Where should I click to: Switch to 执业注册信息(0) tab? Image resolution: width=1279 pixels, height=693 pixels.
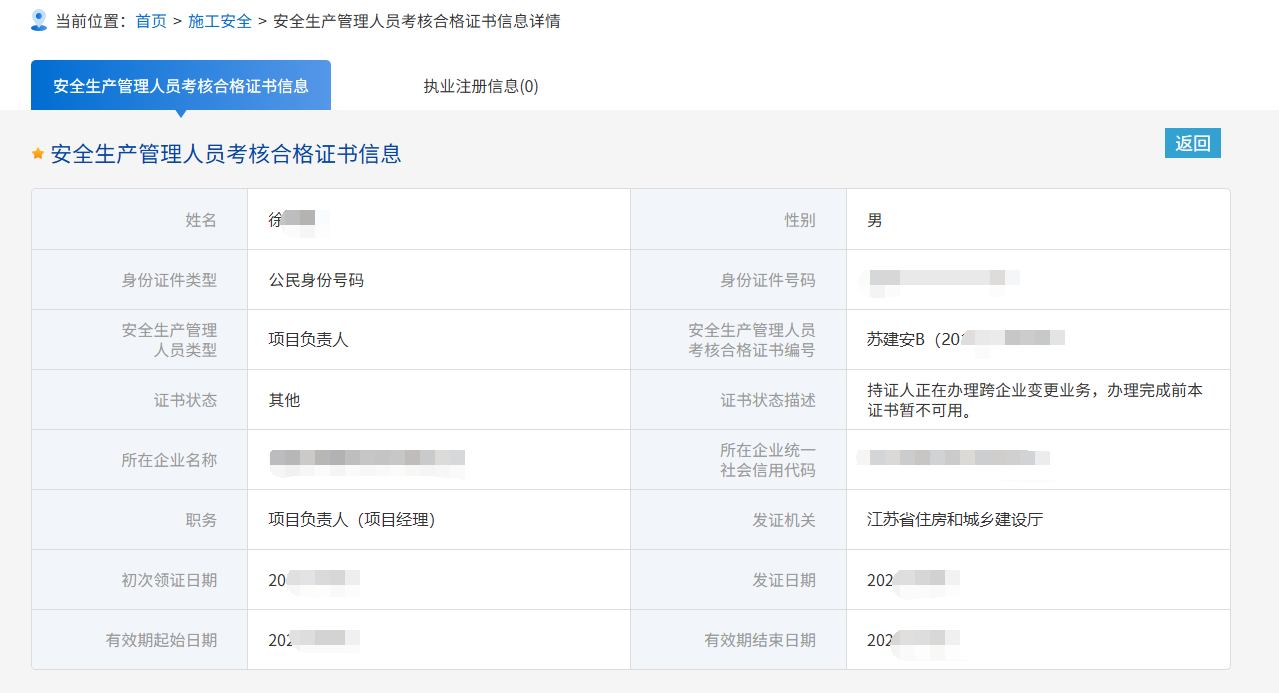click(x=481, y=86)
